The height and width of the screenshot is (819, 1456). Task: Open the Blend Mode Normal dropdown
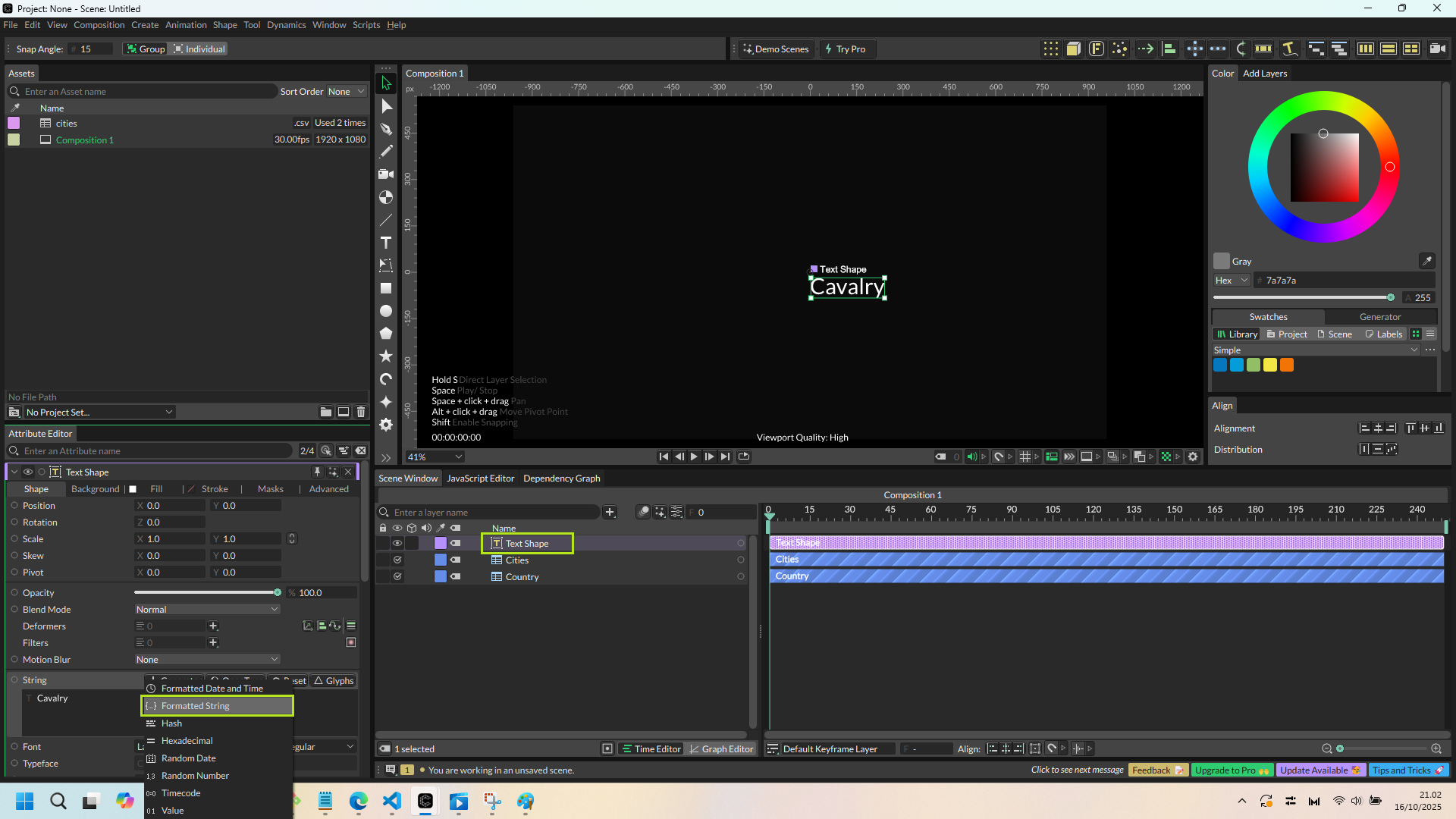click(x=207, y=610)
